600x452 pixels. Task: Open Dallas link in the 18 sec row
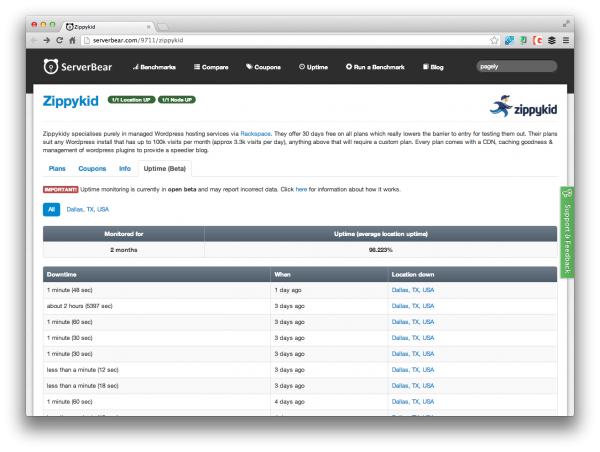413,386
